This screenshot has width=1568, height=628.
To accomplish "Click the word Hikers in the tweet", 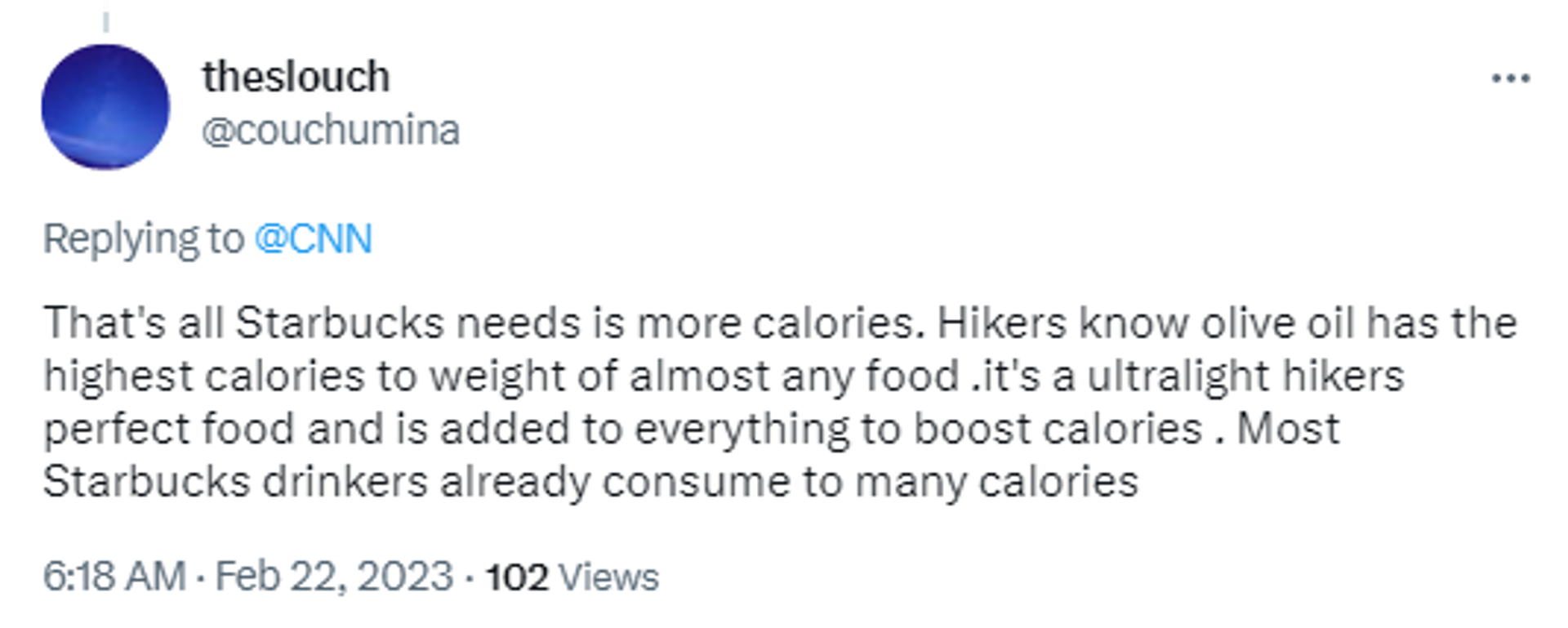I will (x=1002, y=323).
